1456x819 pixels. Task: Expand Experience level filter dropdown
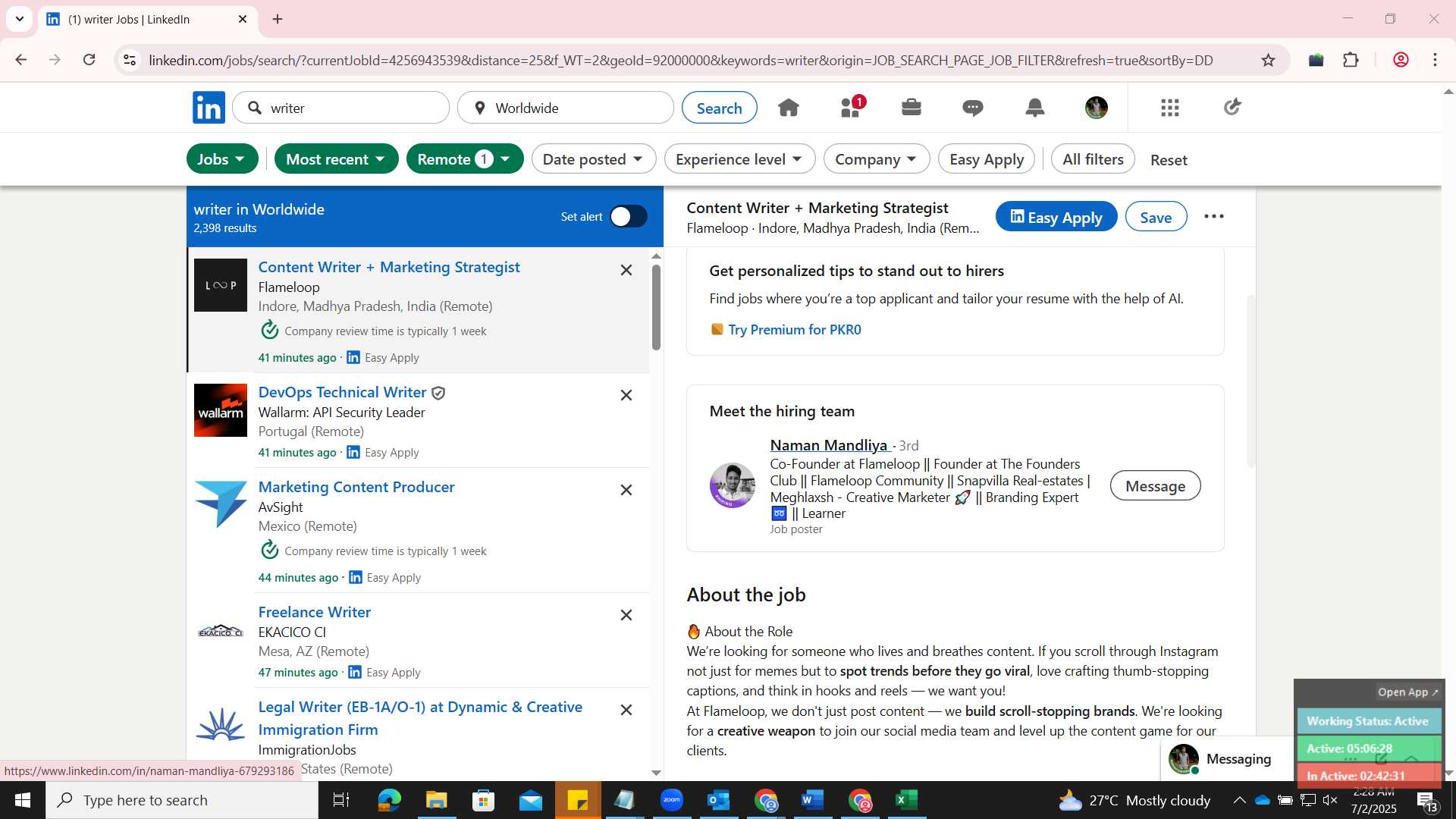(739, 159)
